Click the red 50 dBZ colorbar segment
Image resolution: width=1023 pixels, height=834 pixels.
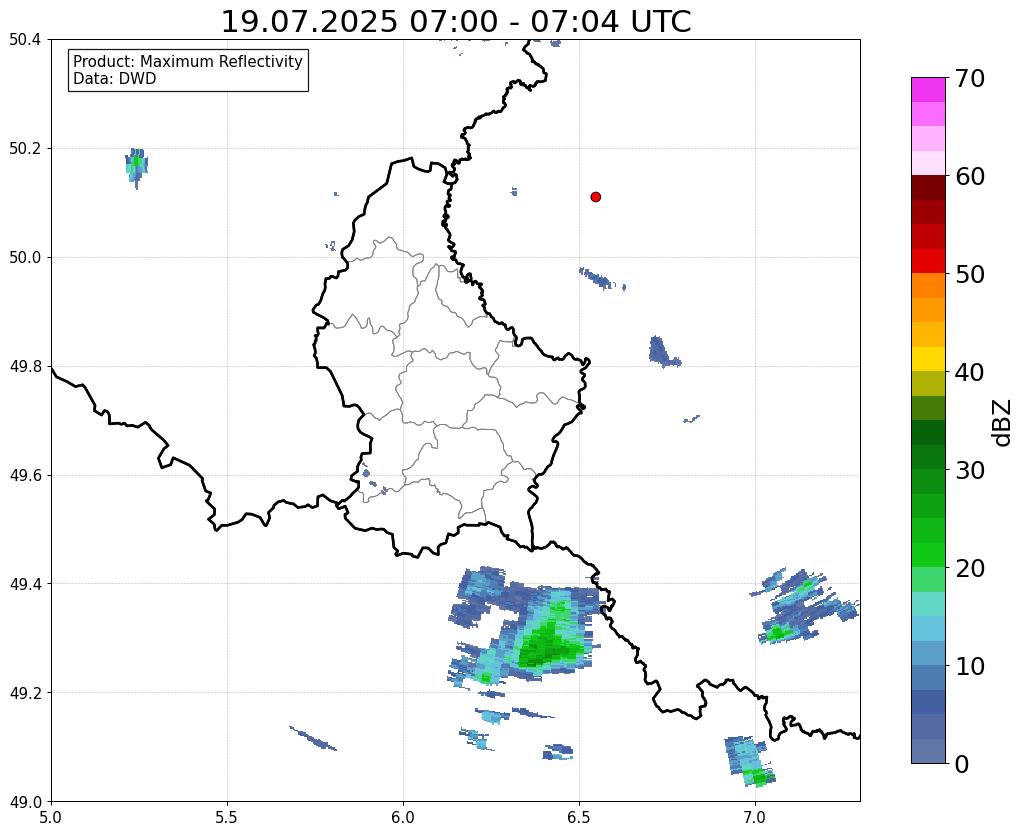click(928, 261)
